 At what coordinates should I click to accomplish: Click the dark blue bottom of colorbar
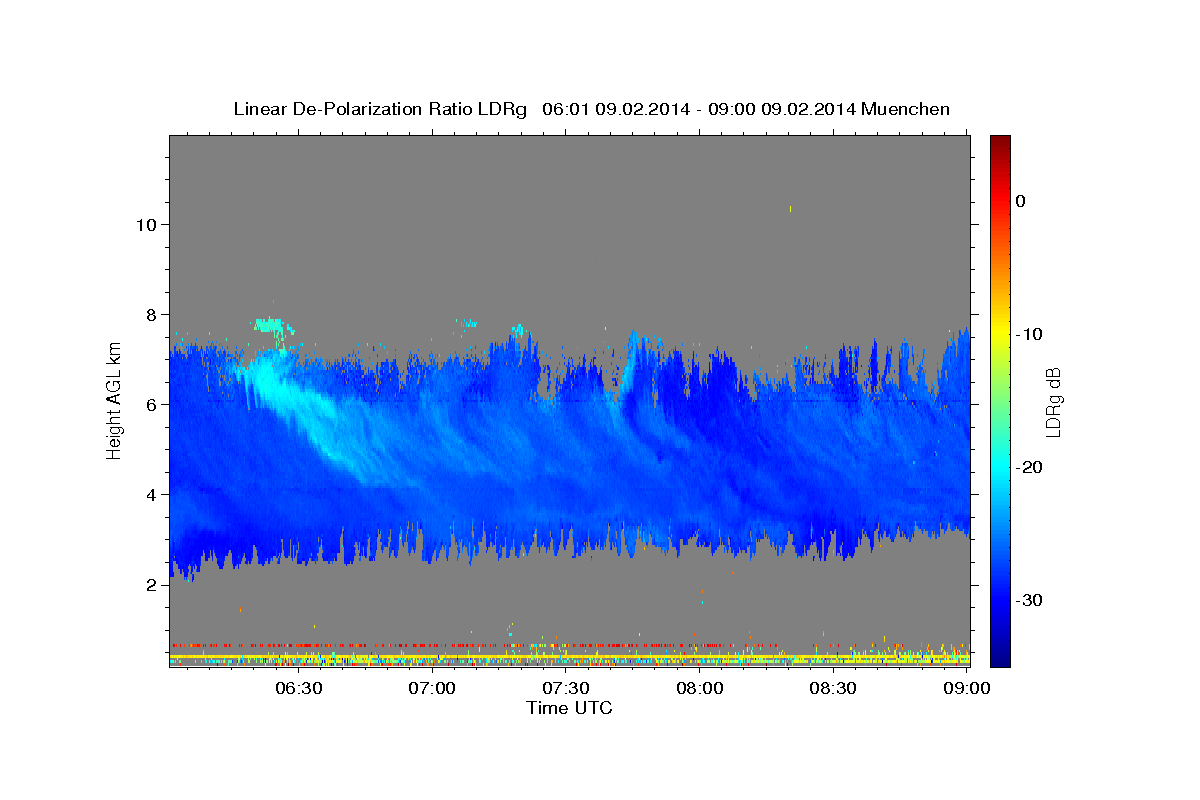(x=1000, y=655)
